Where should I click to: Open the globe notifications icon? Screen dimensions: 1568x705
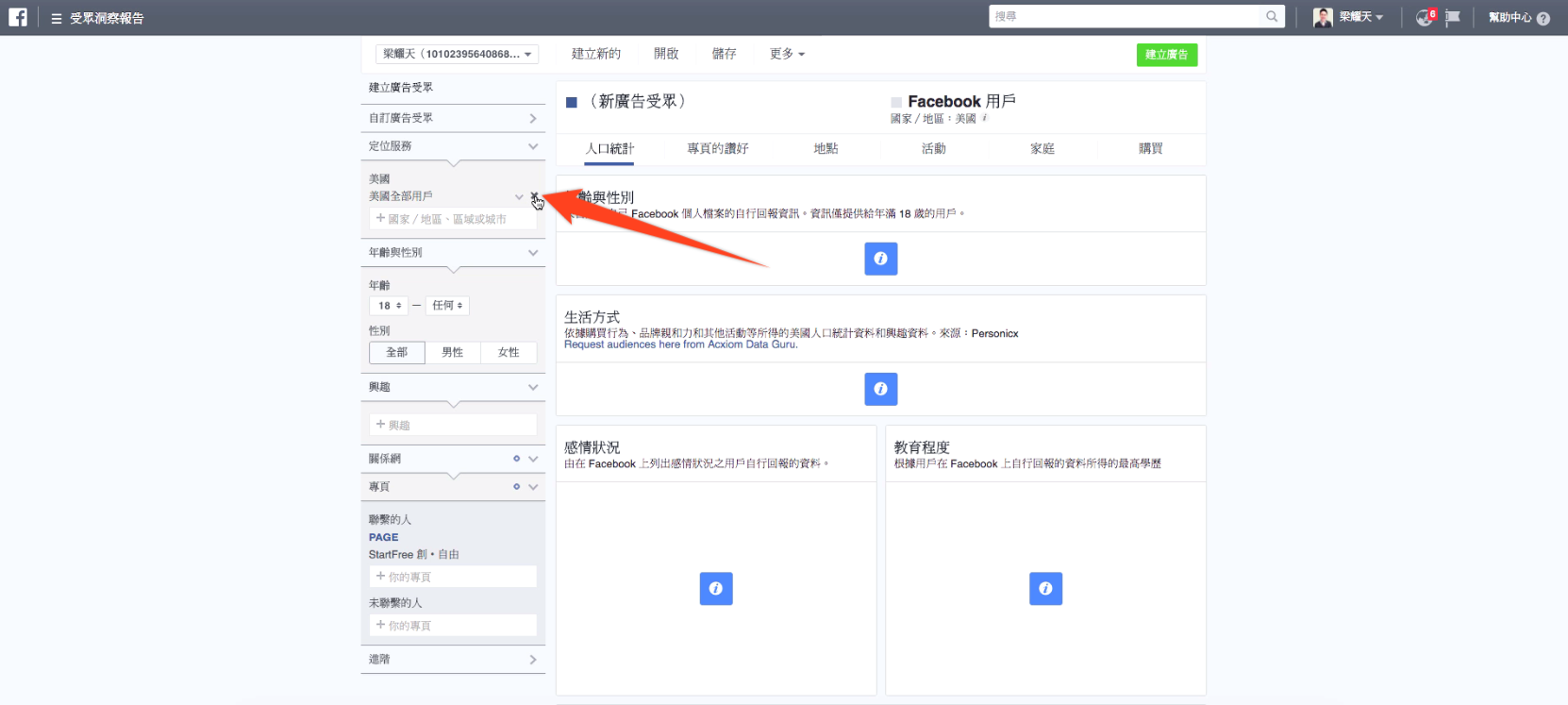(1425, 17)
